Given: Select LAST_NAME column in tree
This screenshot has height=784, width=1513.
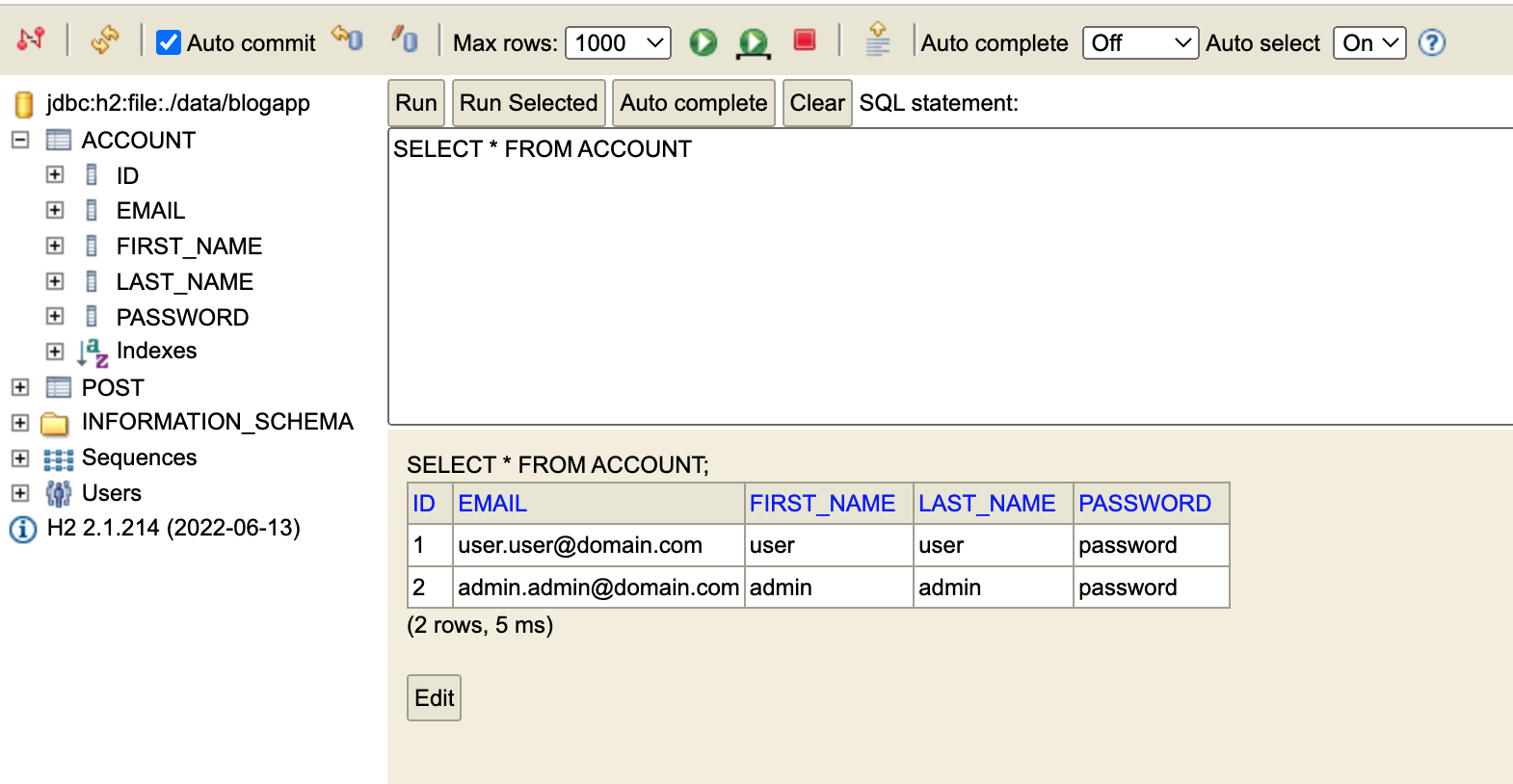Looking at the screenshot, I should (185, 282).
